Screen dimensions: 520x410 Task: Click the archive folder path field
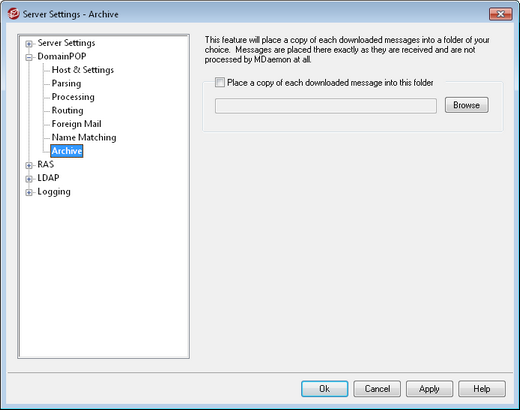[326, 106]
